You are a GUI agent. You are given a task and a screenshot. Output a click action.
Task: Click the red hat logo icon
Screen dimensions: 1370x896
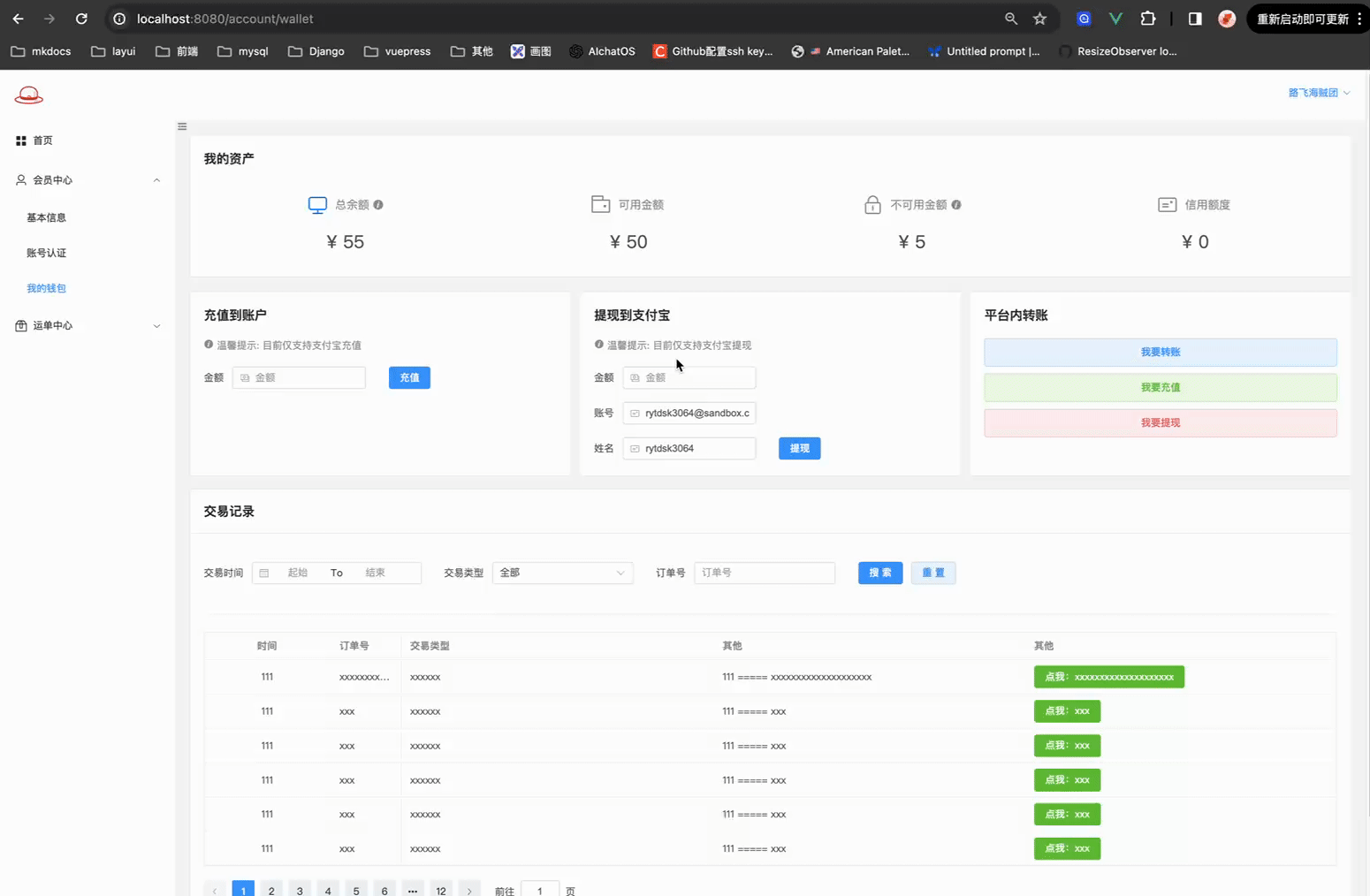click(28, 95)
